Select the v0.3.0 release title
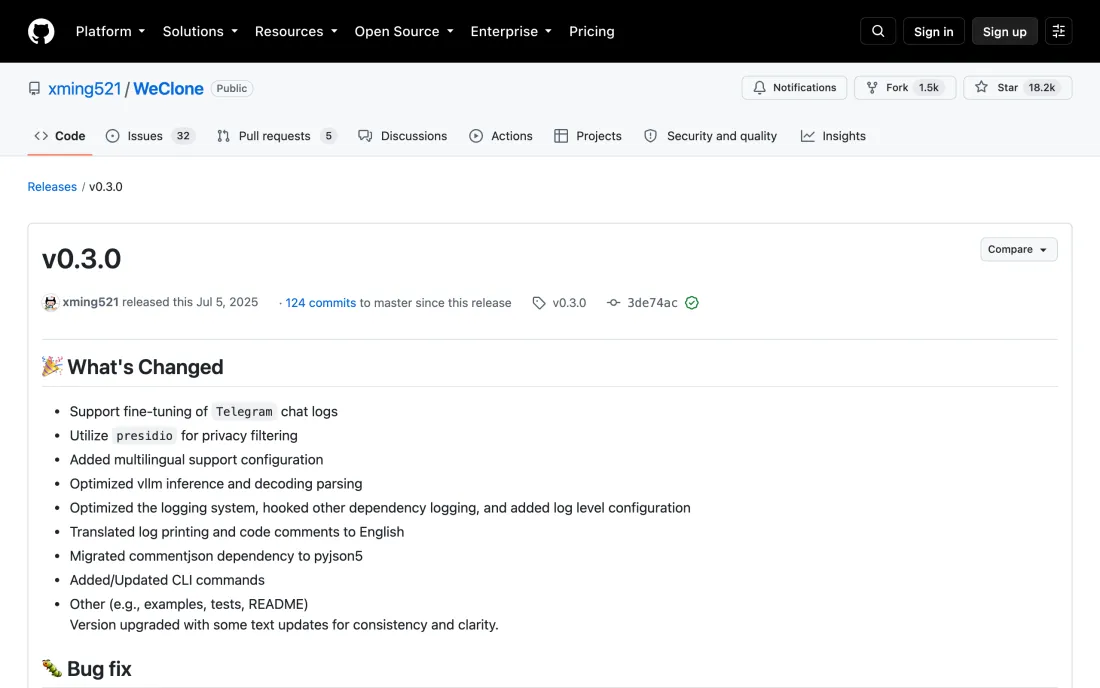 click(x=81, y=259)
